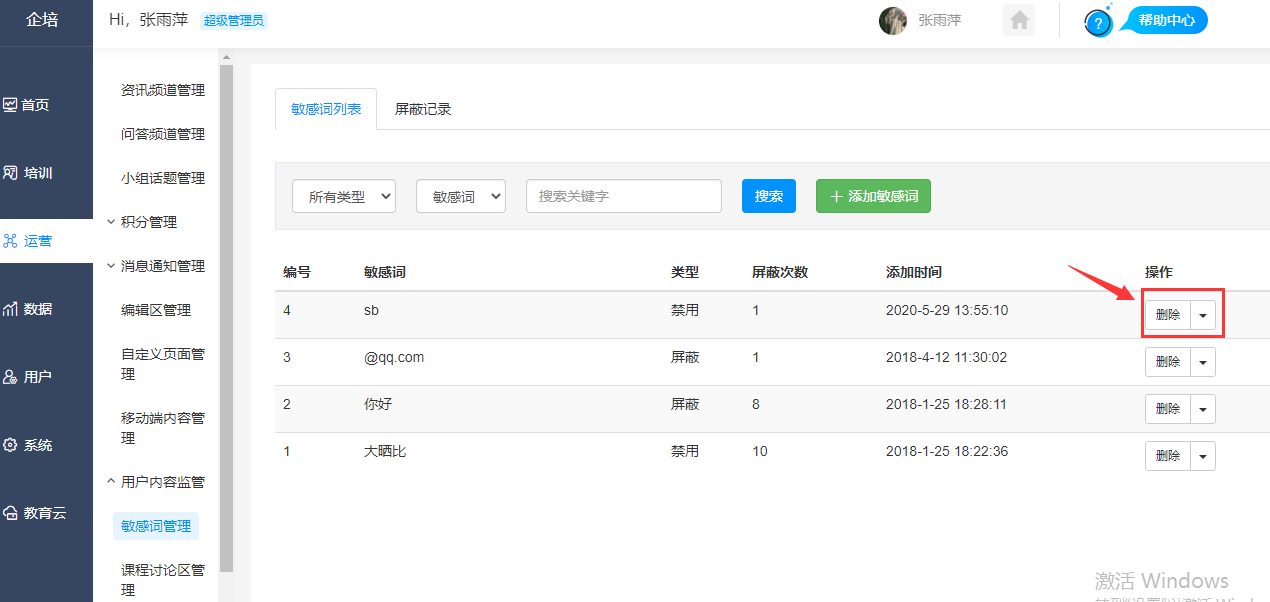1270x602 pixels.
Task: Open the 所有类型 type dropdown
Action: (x=344, y=197)
